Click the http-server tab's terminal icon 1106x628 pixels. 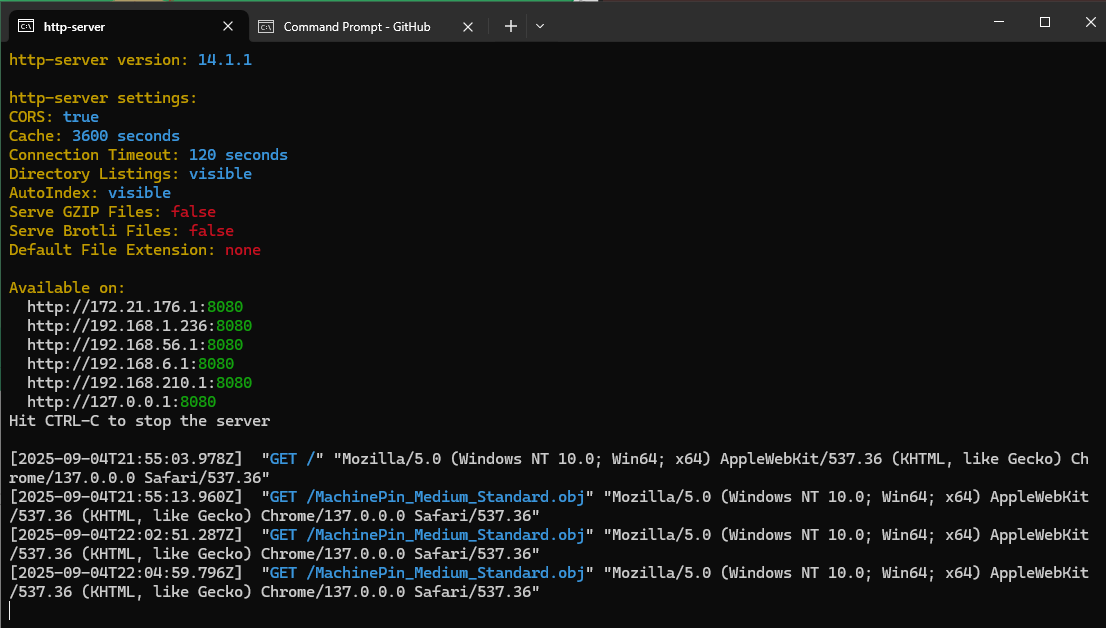(x=26, y=27)
